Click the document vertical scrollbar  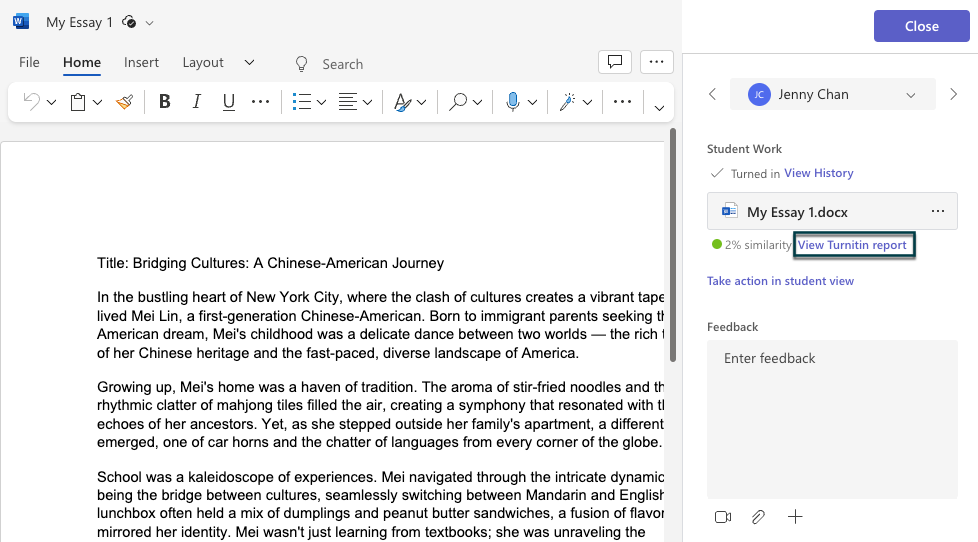pos(673,245)
